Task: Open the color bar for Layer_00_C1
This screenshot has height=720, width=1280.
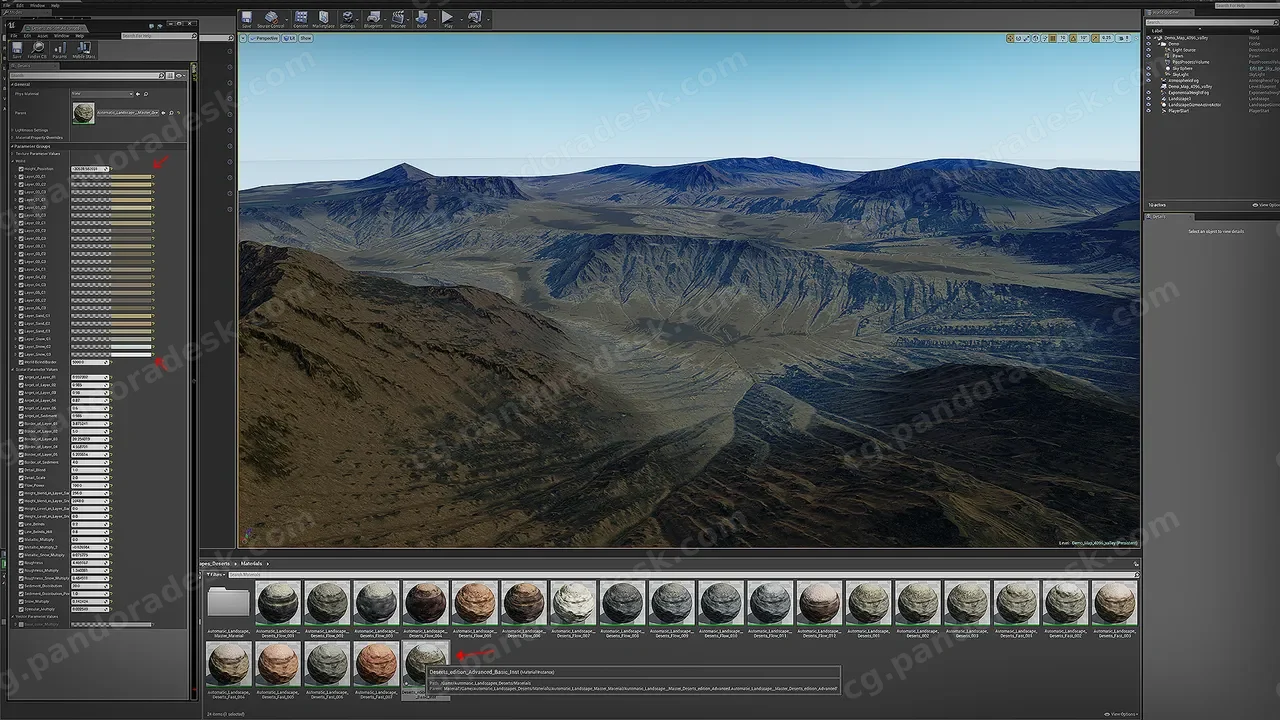Action: click(x=111, y=176)
